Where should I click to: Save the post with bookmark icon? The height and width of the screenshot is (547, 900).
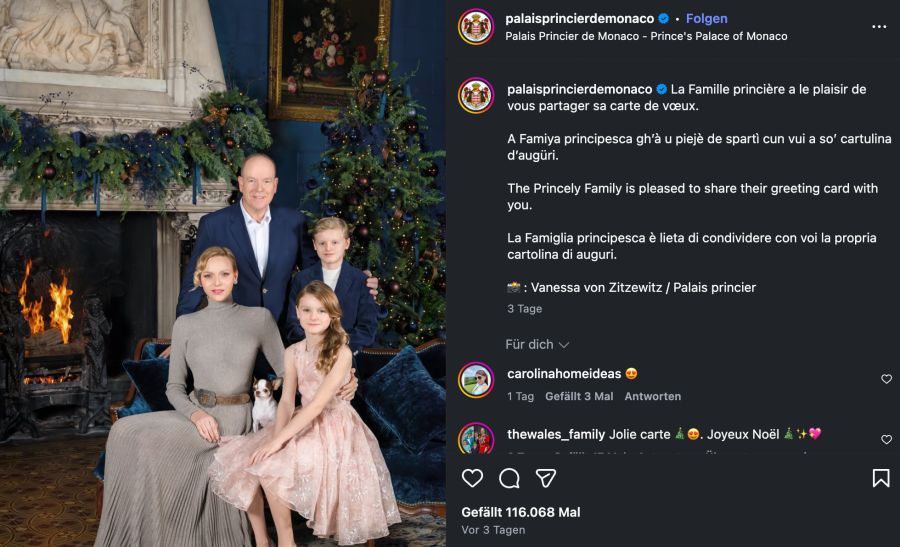click(881, 478)
